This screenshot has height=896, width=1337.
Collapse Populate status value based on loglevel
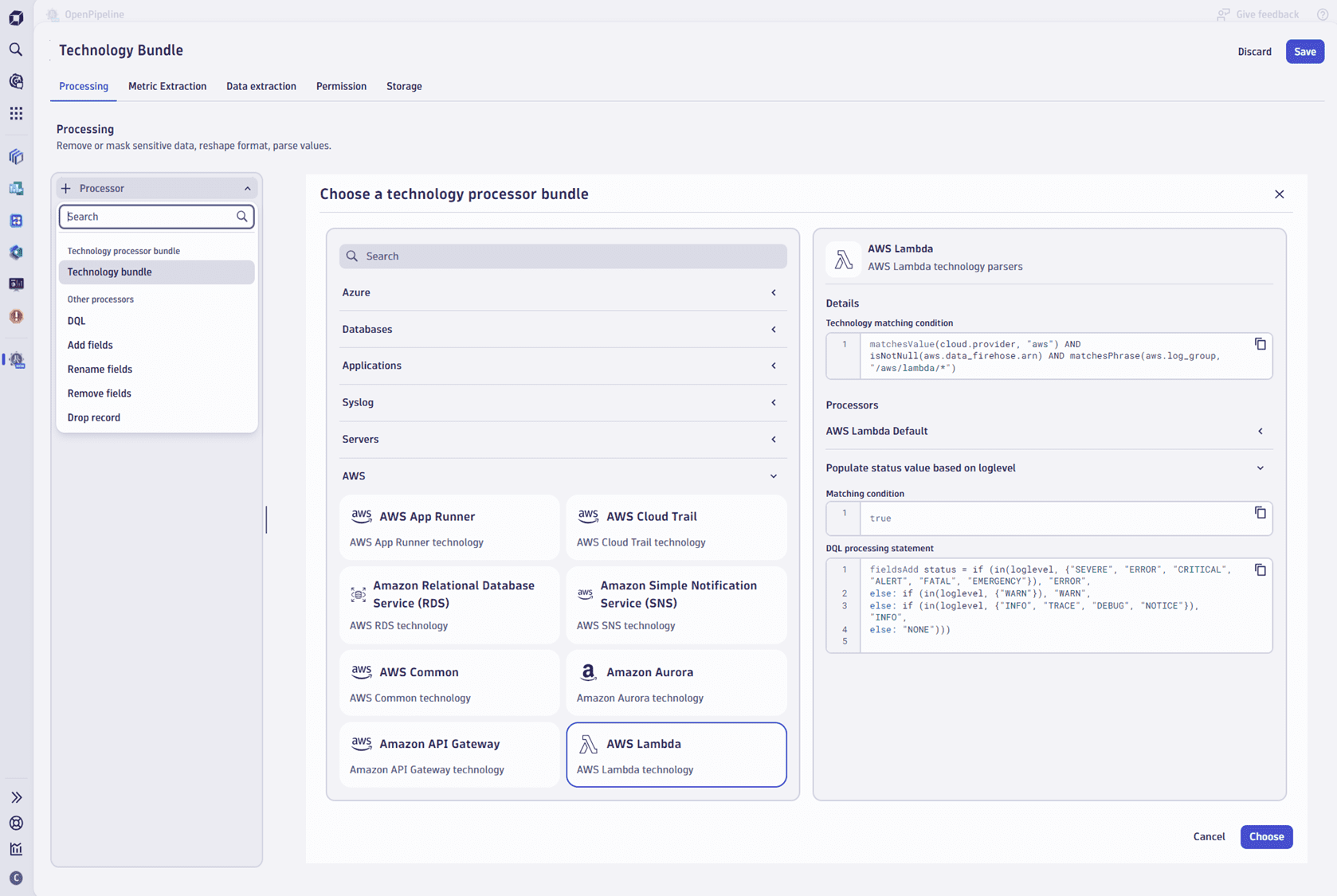[x=1049, y=468]
